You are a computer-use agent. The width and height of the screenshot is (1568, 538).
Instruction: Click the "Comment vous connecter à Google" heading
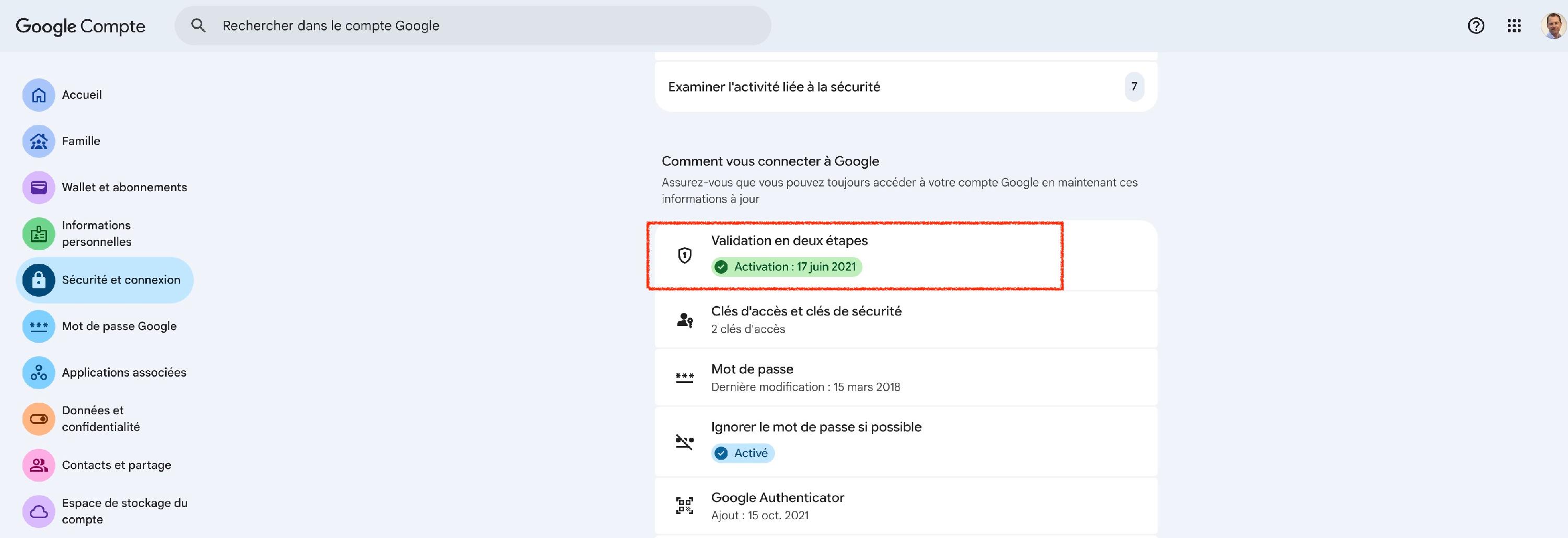coord(770,161)
